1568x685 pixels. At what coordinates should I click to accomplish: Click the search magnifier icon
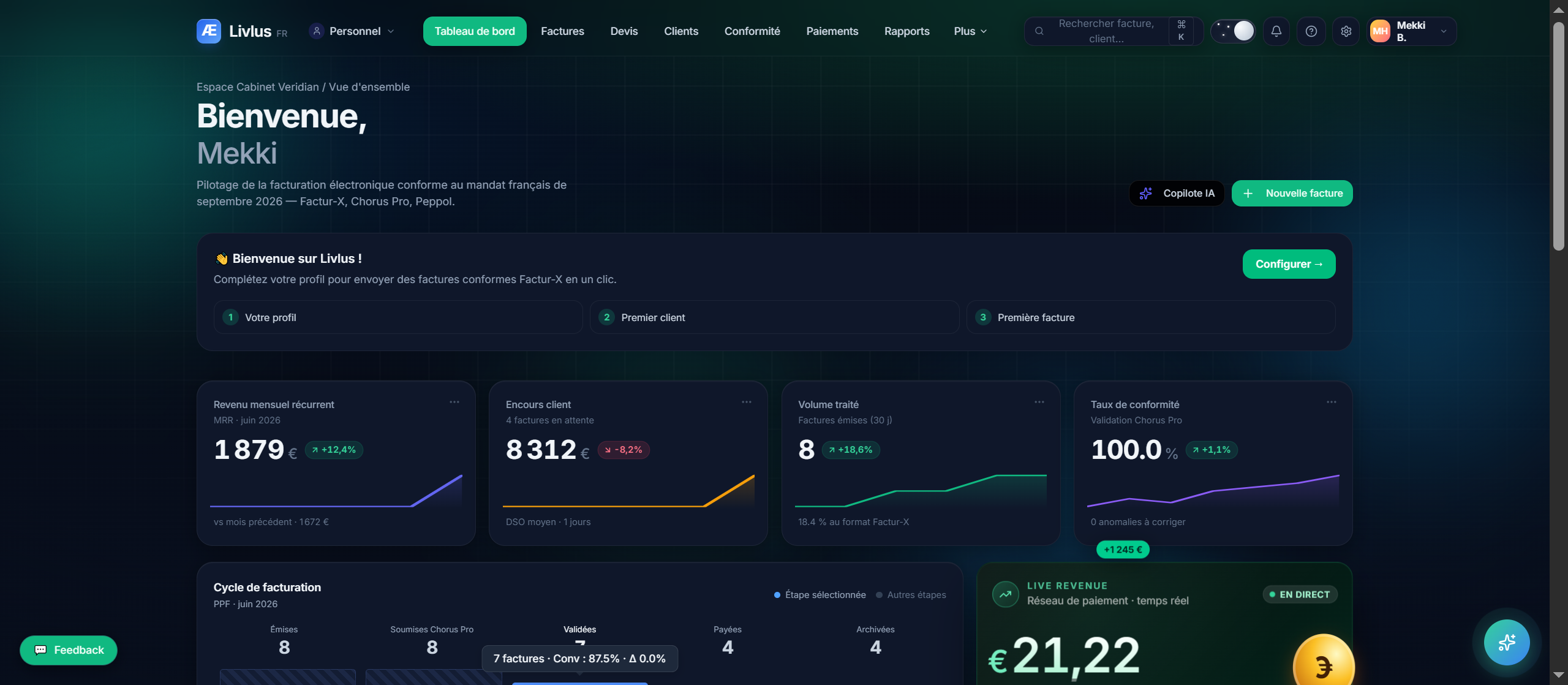[x=1039, y=31]
